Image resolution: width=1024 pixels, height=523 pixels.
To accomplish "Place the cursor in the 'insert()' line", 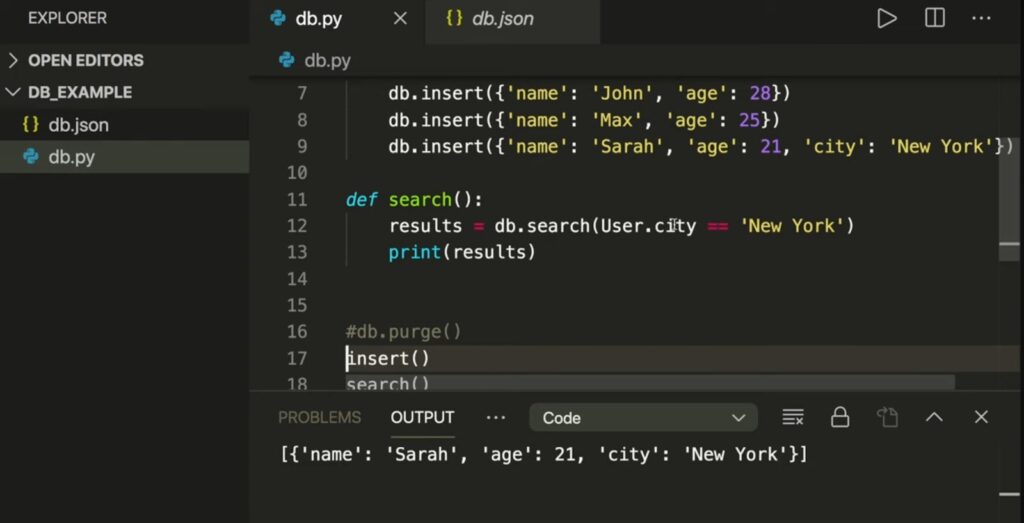I will [388, 358].
